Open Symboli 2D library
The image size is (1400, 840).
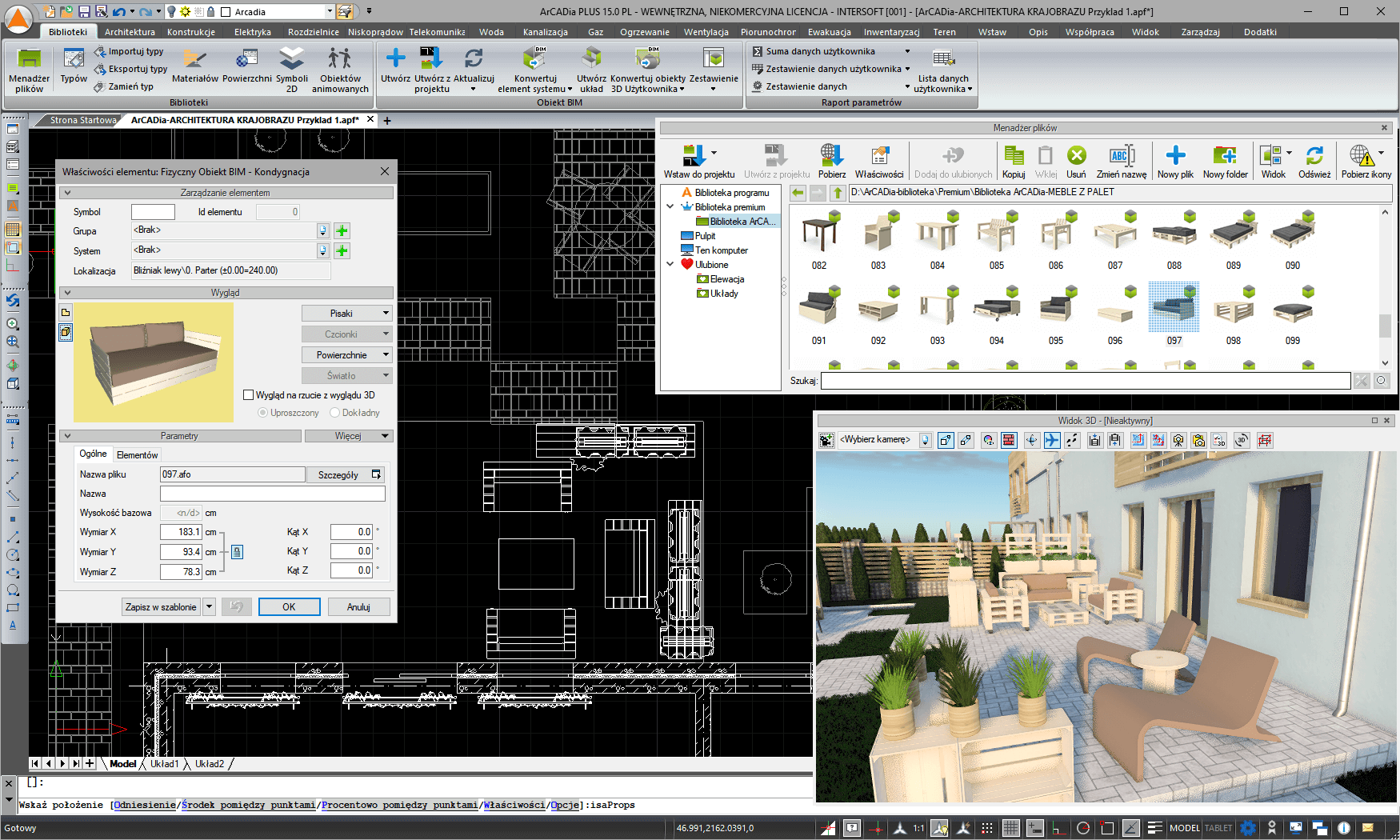click(292, 70)
